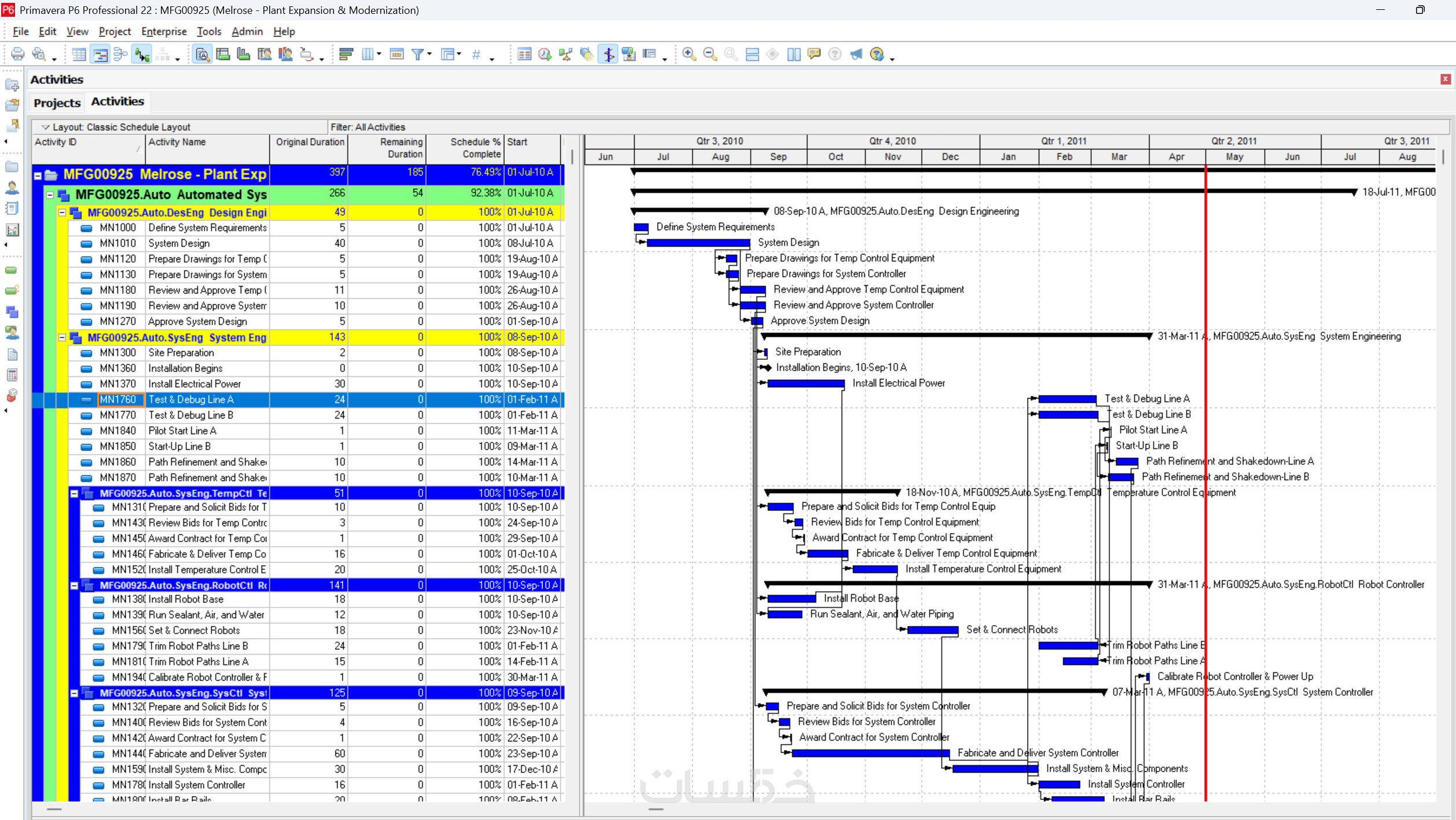The image size is (1456, 820).
Task: Open the Tools menu
Action: [x=209, y=31]
